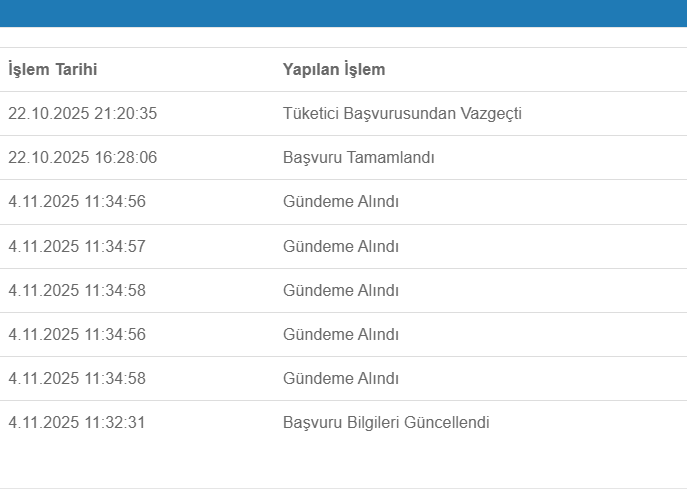Select the 22.10.2025 21:20:35 timestamp

coord(83,114)
